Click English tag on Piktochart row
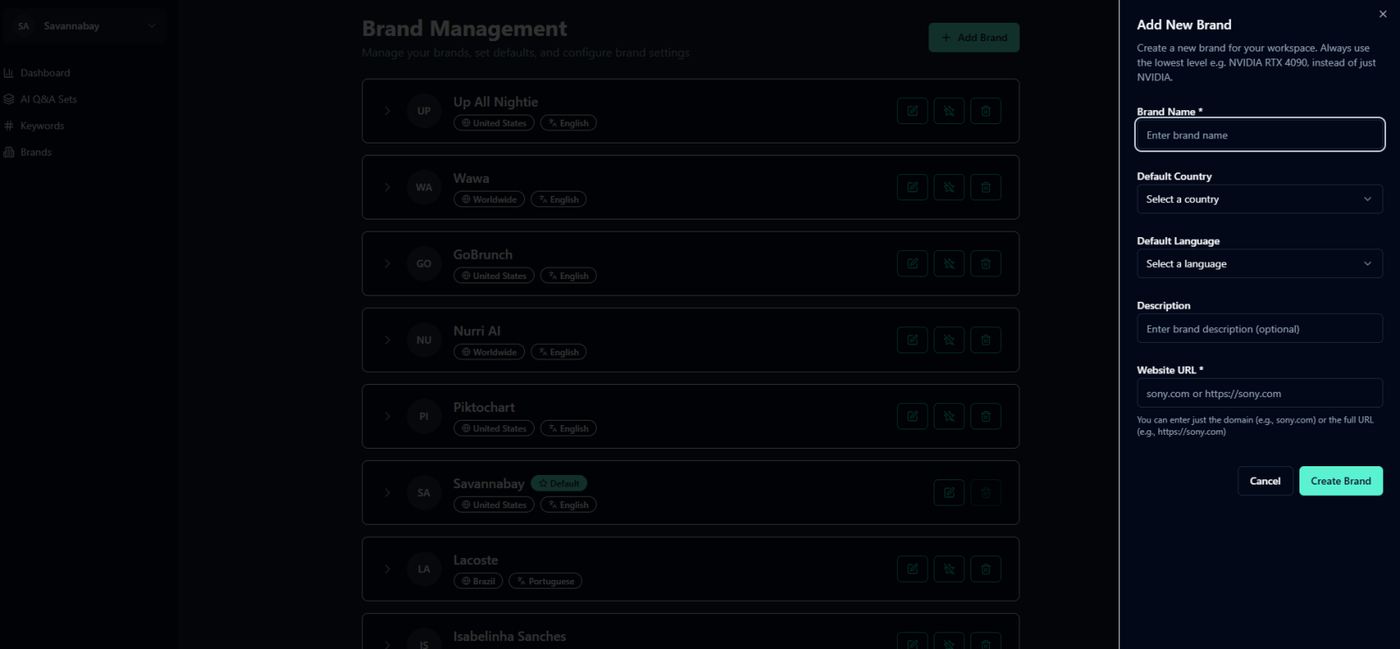Image resolution: width=1400 pixels, height=649 pixels. [x=568, y=428]
